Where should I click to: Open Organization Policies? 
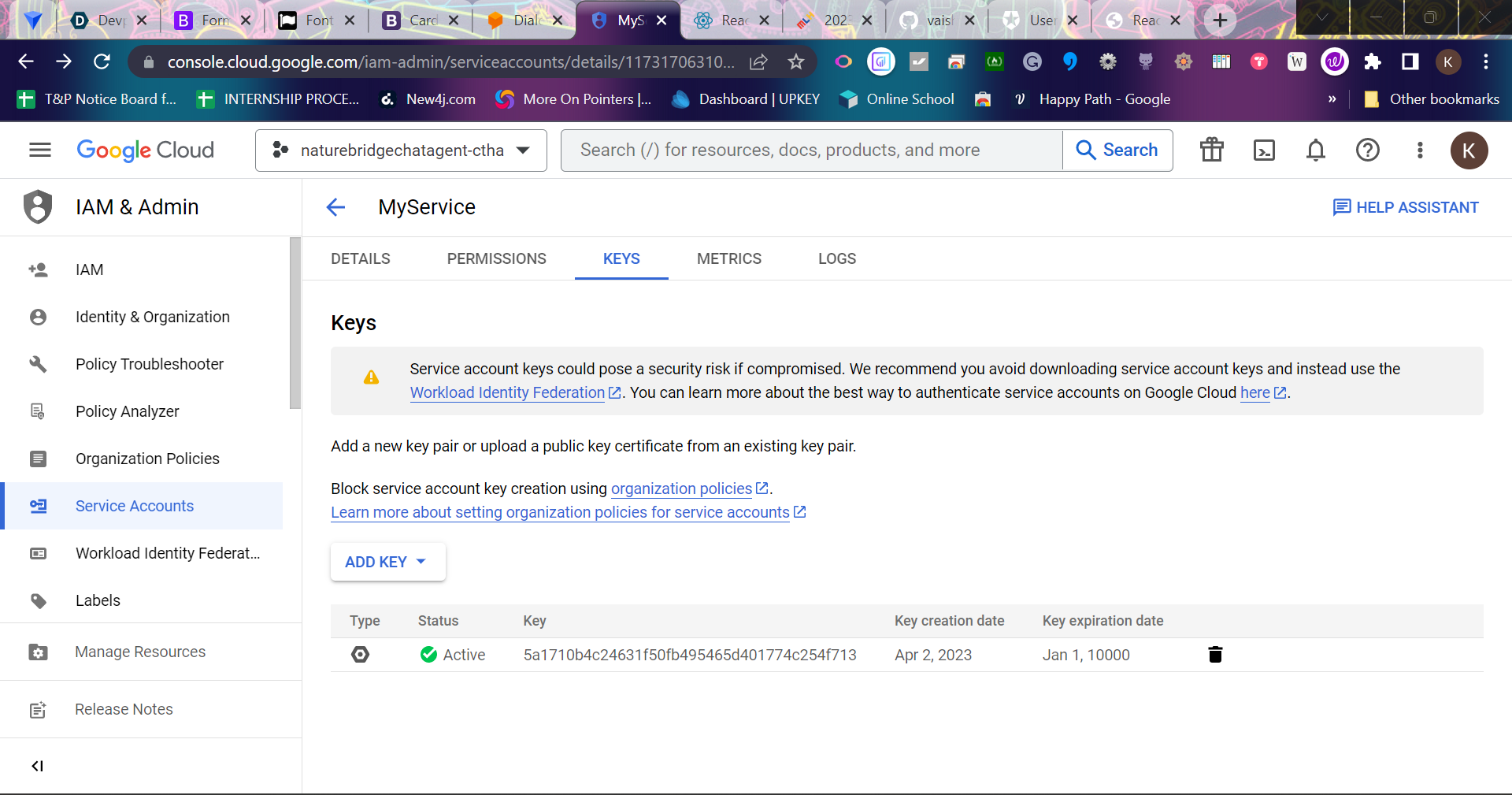click(x=142, y=459)
